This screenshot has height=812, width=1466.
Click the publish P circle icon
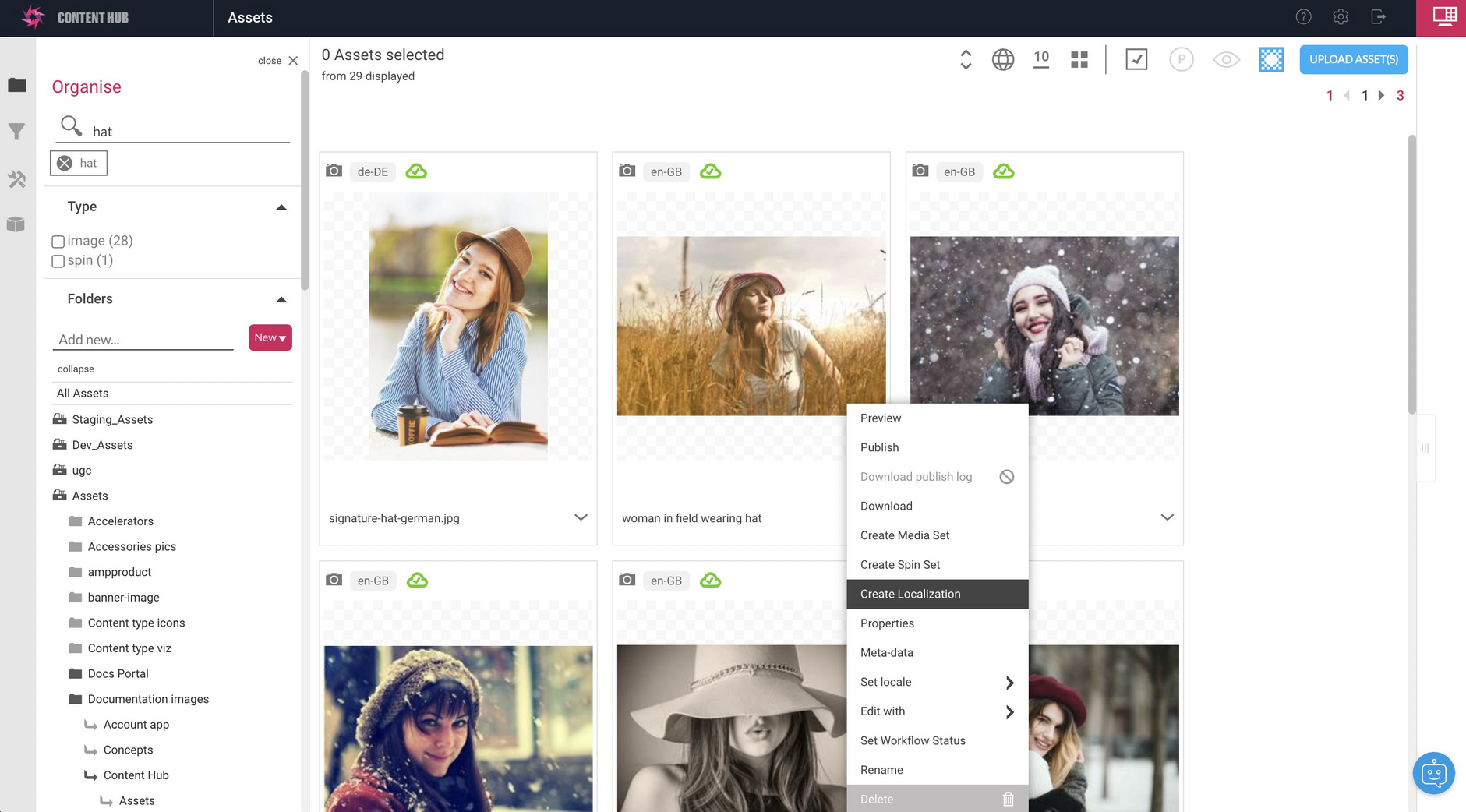click(1182, 59)
